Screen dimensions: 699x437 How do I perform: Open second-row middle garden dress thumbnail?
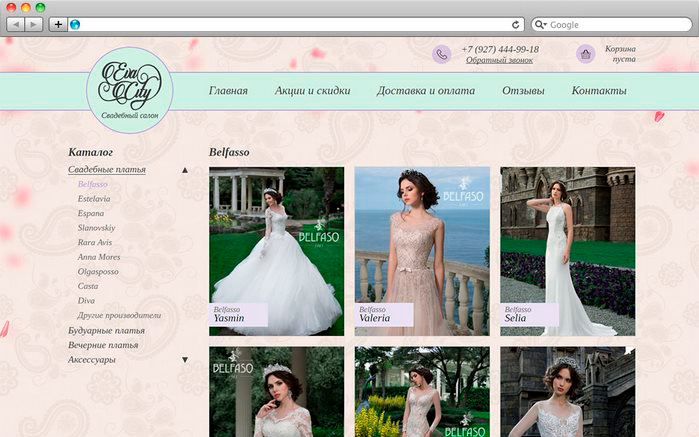(422, 392)
